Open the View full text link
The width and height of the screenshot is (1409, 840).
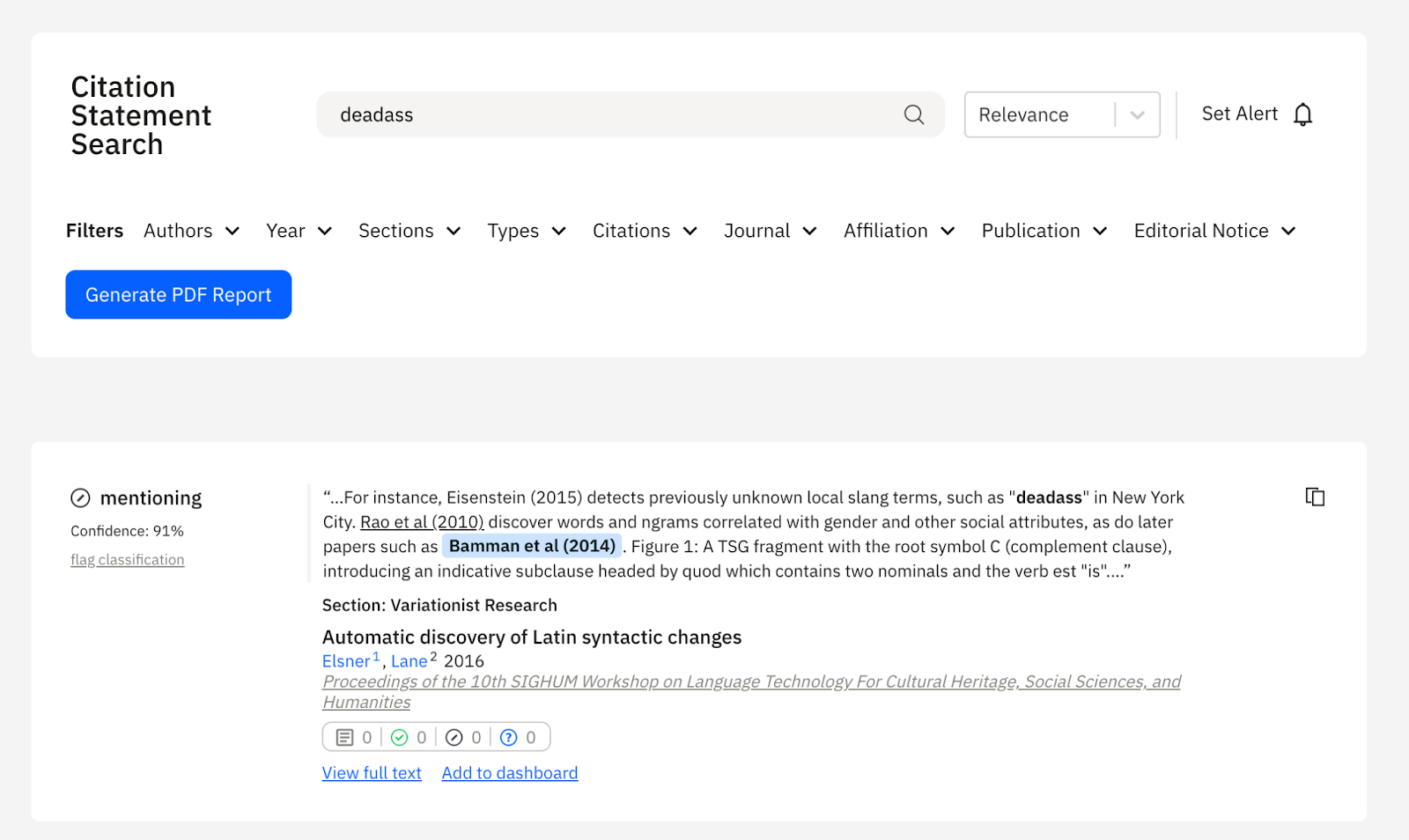point(372,773)
